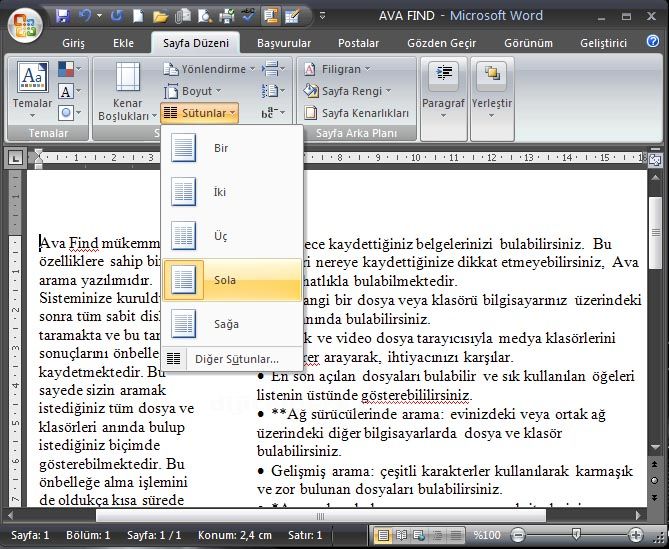Toggle the ruler icon above the vertical scrollbar
Viewport: 669px width, 549px height.
654,160
